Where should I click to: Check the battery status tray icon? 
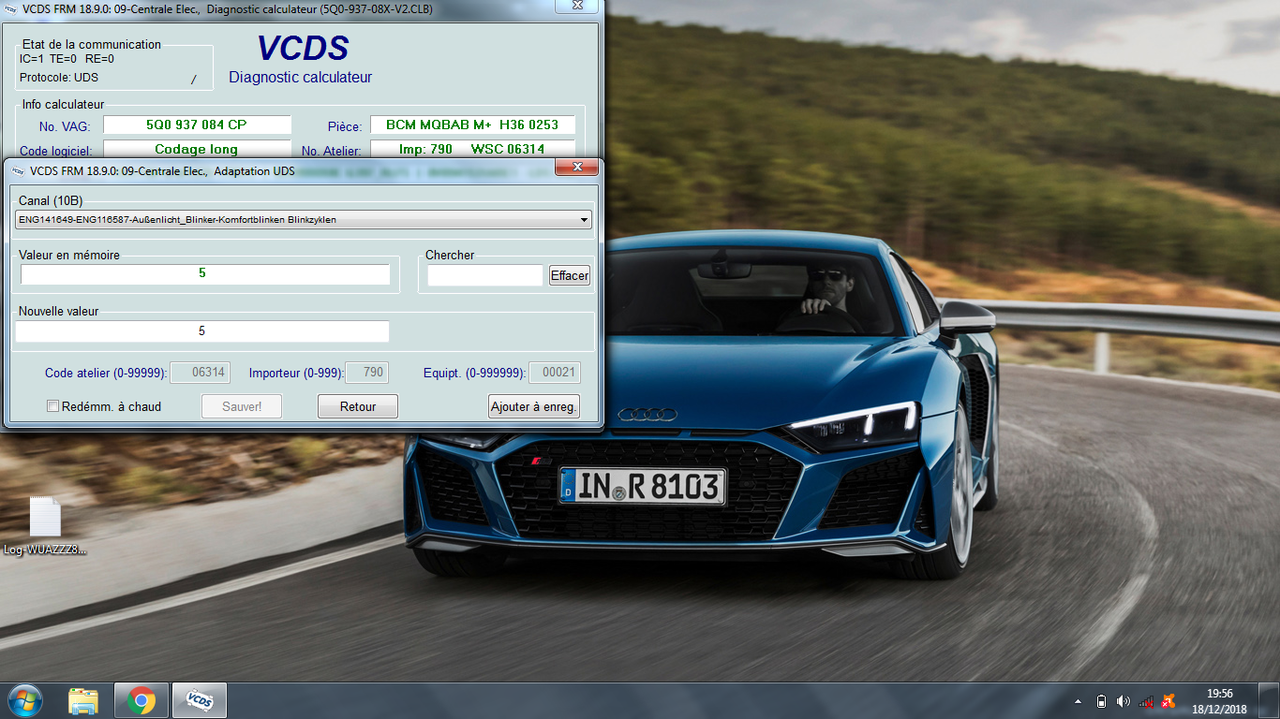click(x=1101, y=701)
